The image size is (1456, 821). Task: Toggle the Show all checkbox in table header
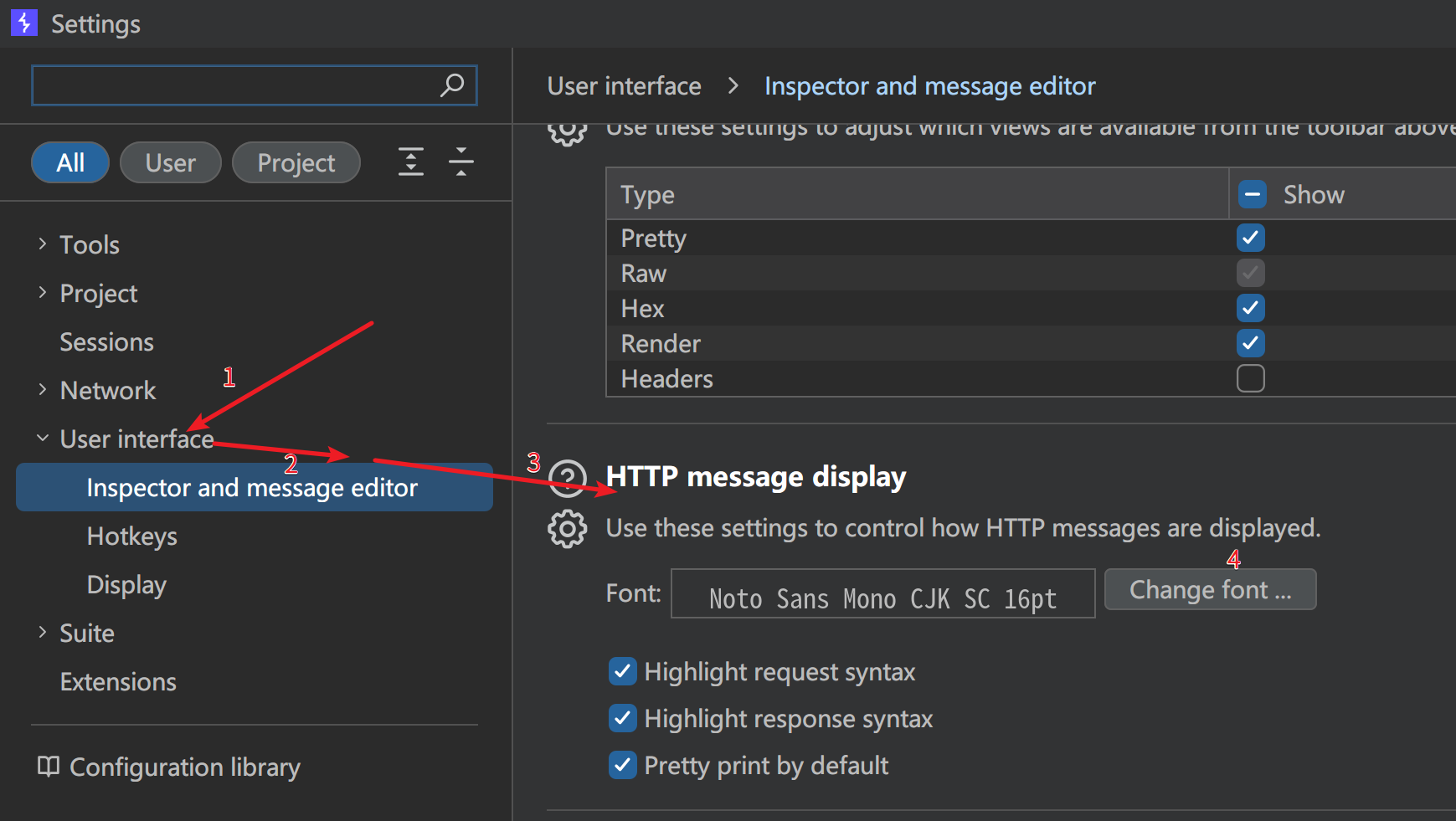(x=1252, y=194)
